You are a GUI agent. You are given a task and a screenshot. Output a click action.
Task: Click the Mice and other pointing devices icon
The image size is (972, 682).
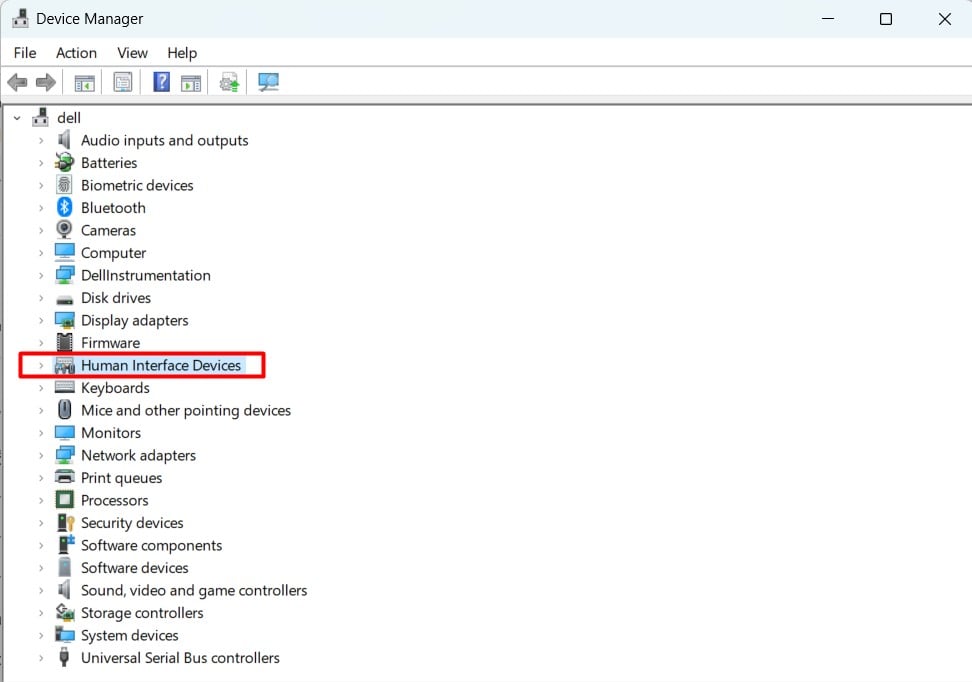64,410
